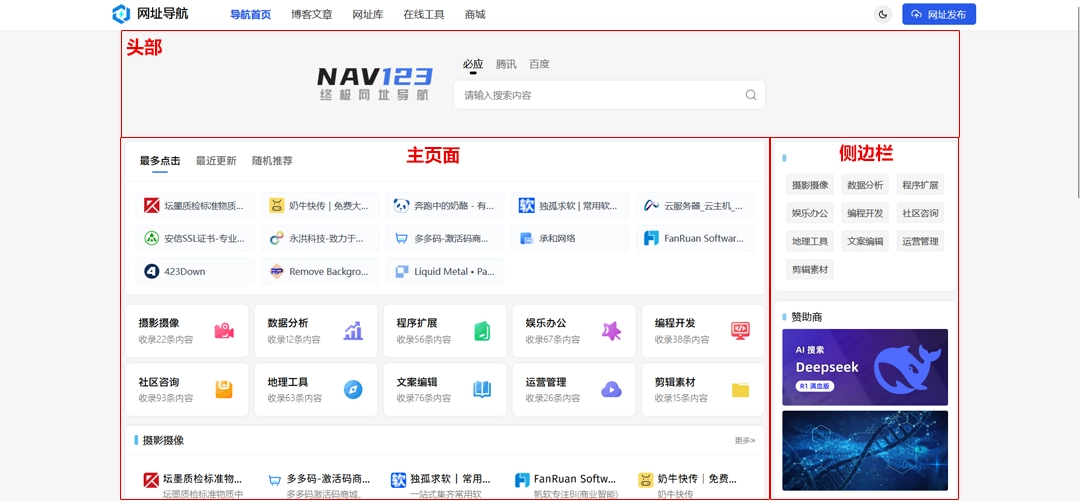
Task: Switch to the 最近更新 tab
Action: [x=216, y=161]
